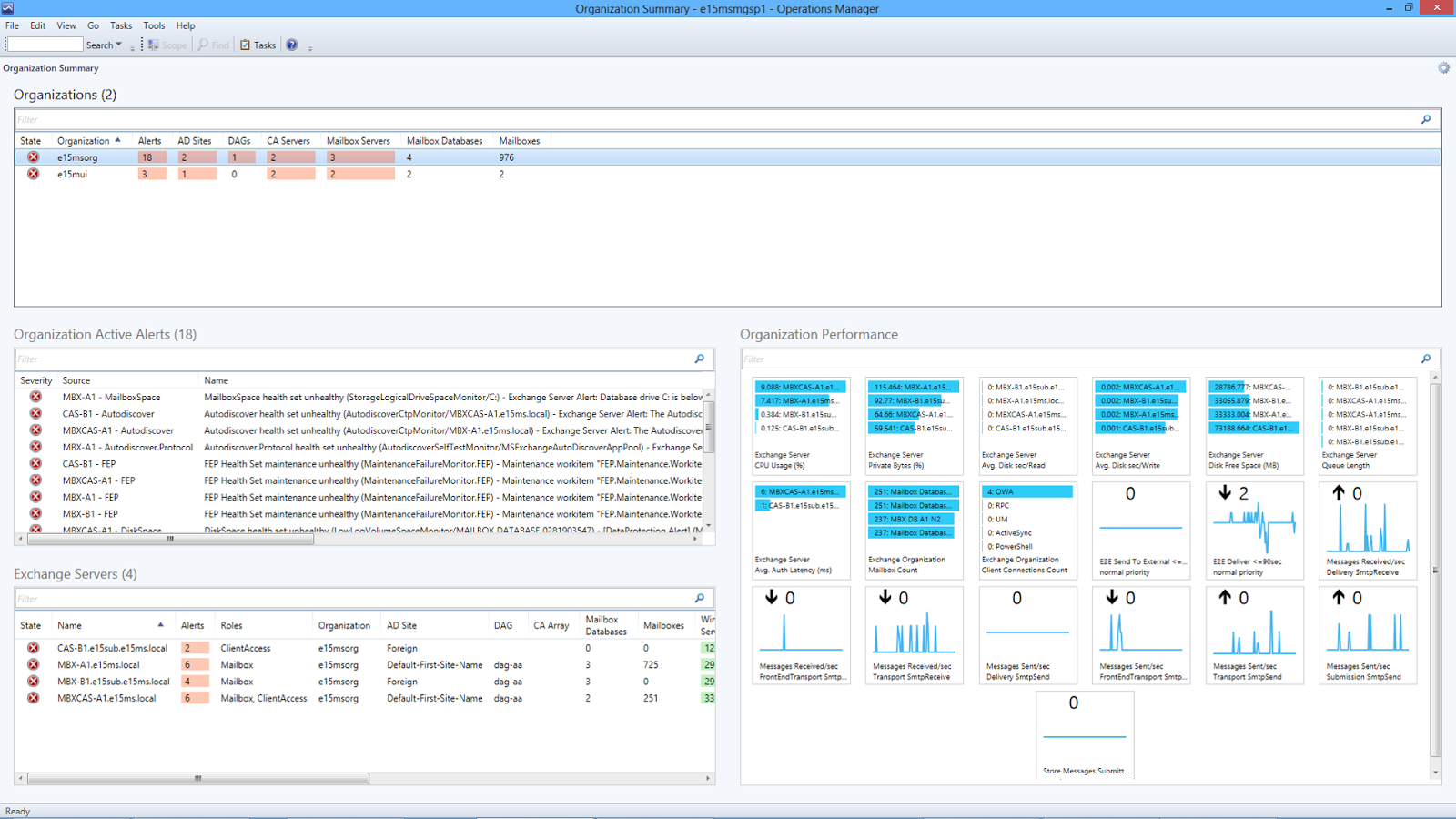Click state icon for MBX-A1.e15ms.local server
The width and height of the screenshot is (1456, 819).
pyautogui.click(x=34, y=664)
